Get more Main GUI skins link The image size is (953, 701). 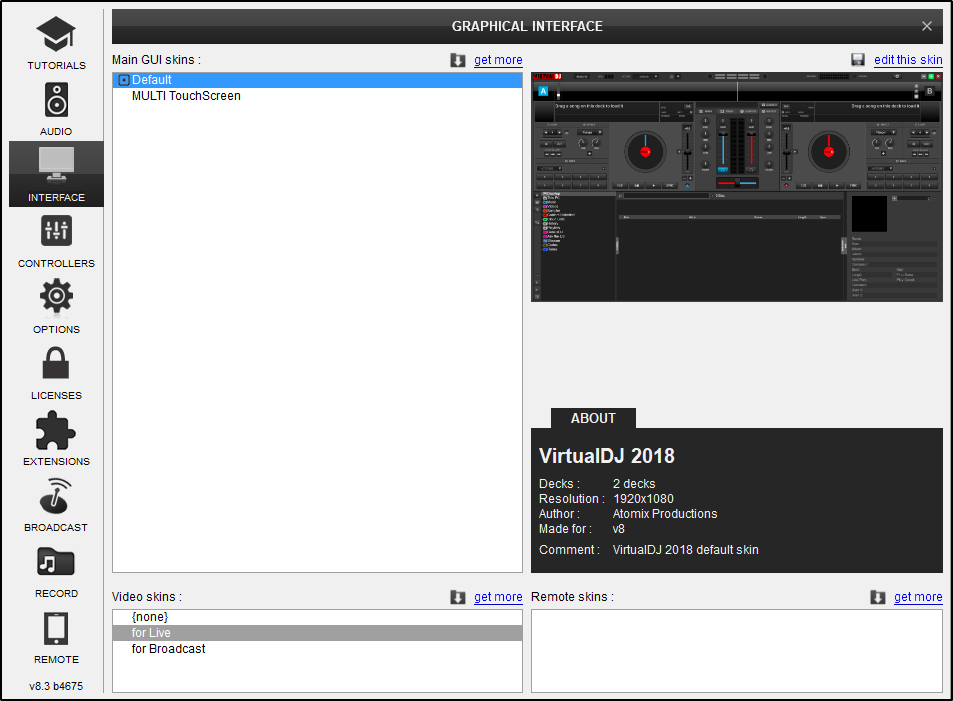click(x=498, y=60)
